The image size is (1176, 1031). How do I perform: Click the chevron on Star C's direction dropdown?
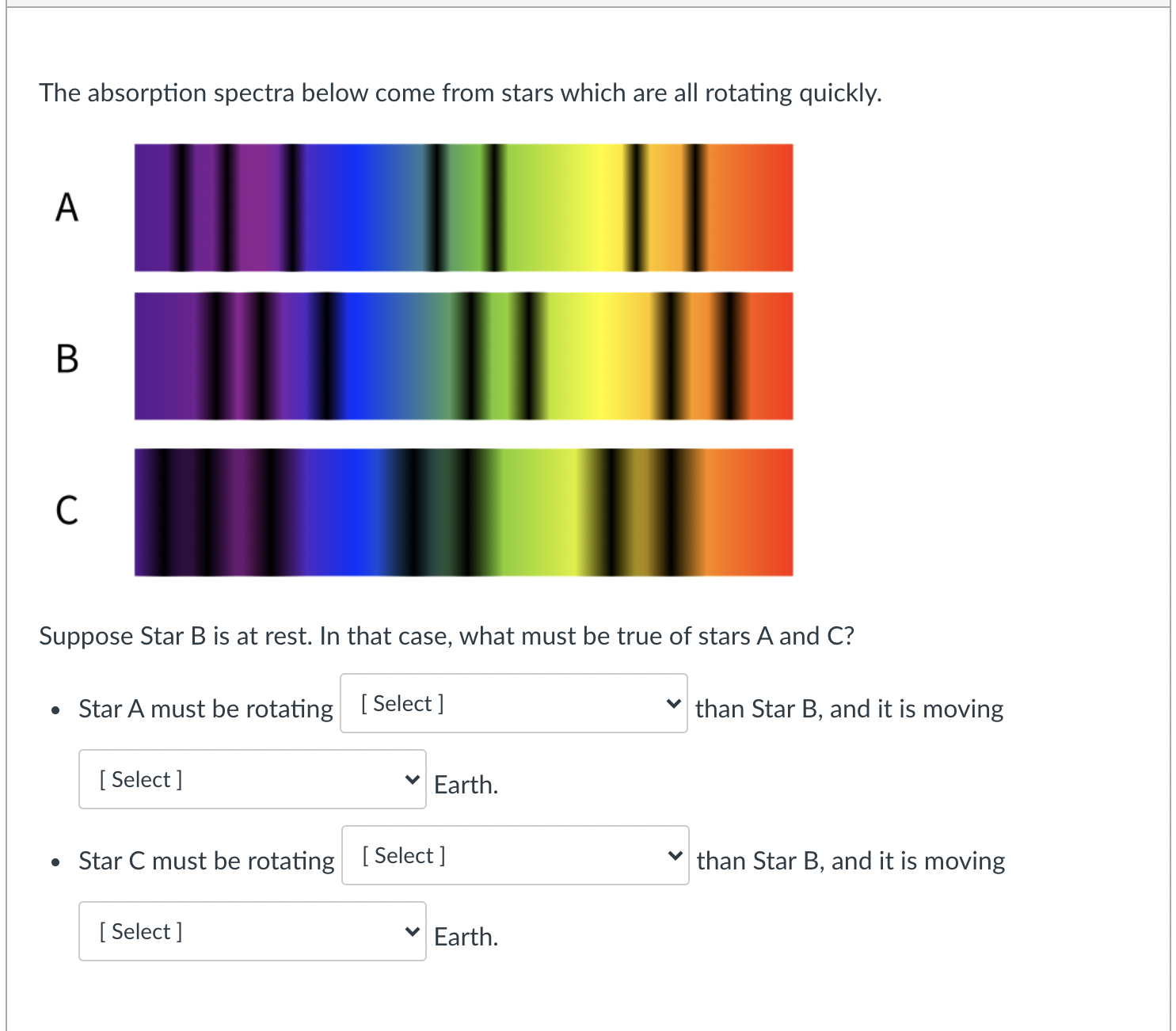tap(413, 931)
